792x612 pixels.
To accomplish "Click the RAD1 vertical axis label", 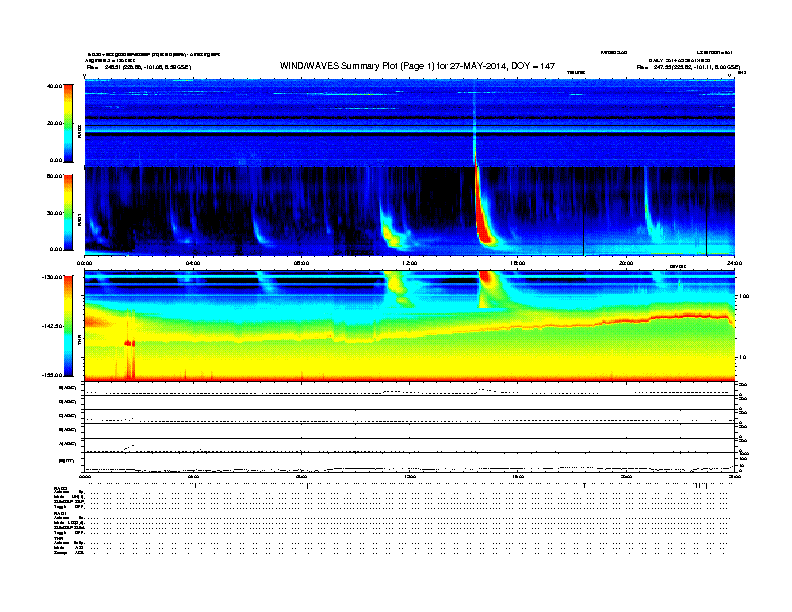I will (79, 219).
